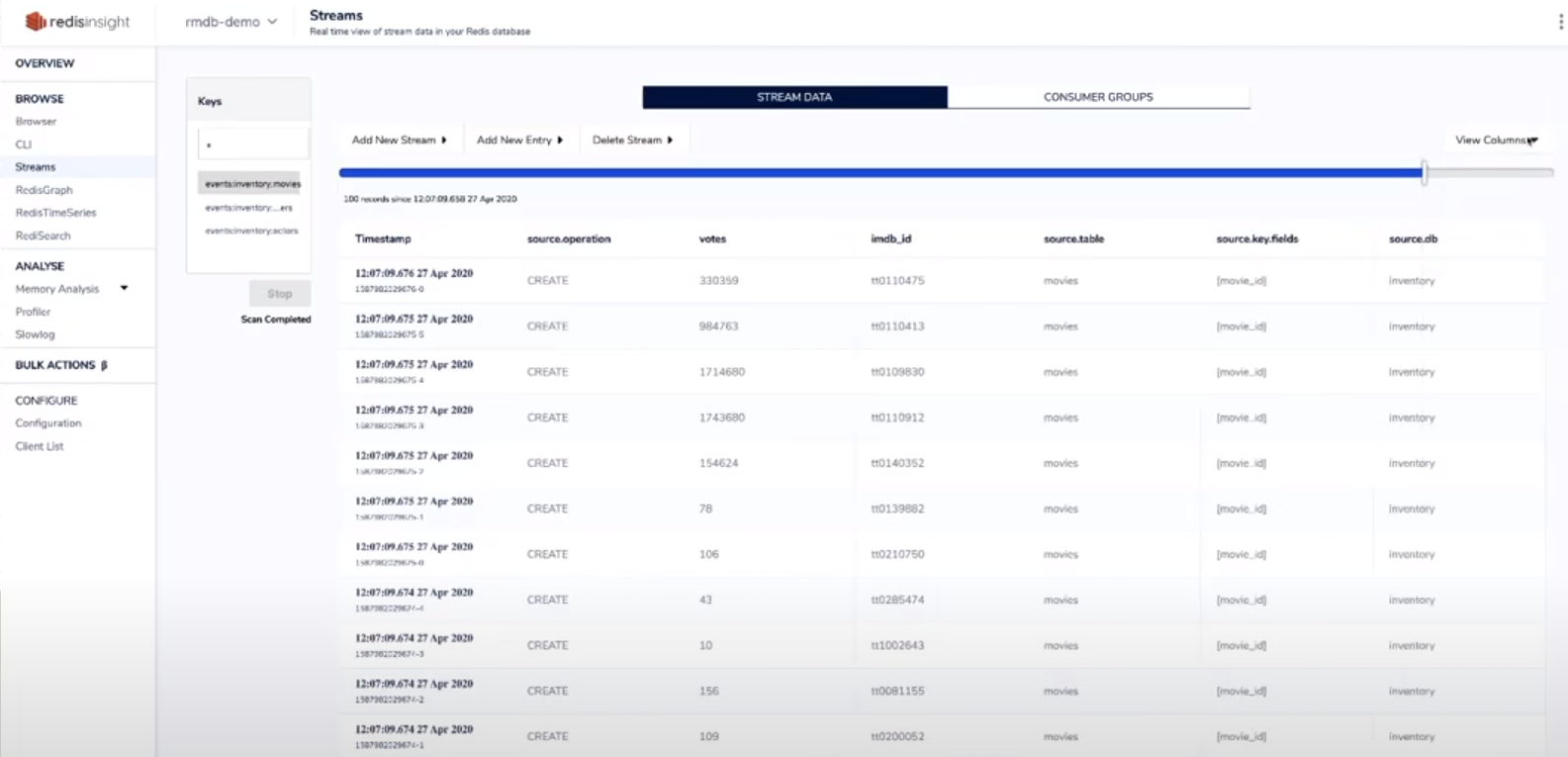Click the votes column header
The height and width of the screenshot is (757, 1568).
(712, 238)
